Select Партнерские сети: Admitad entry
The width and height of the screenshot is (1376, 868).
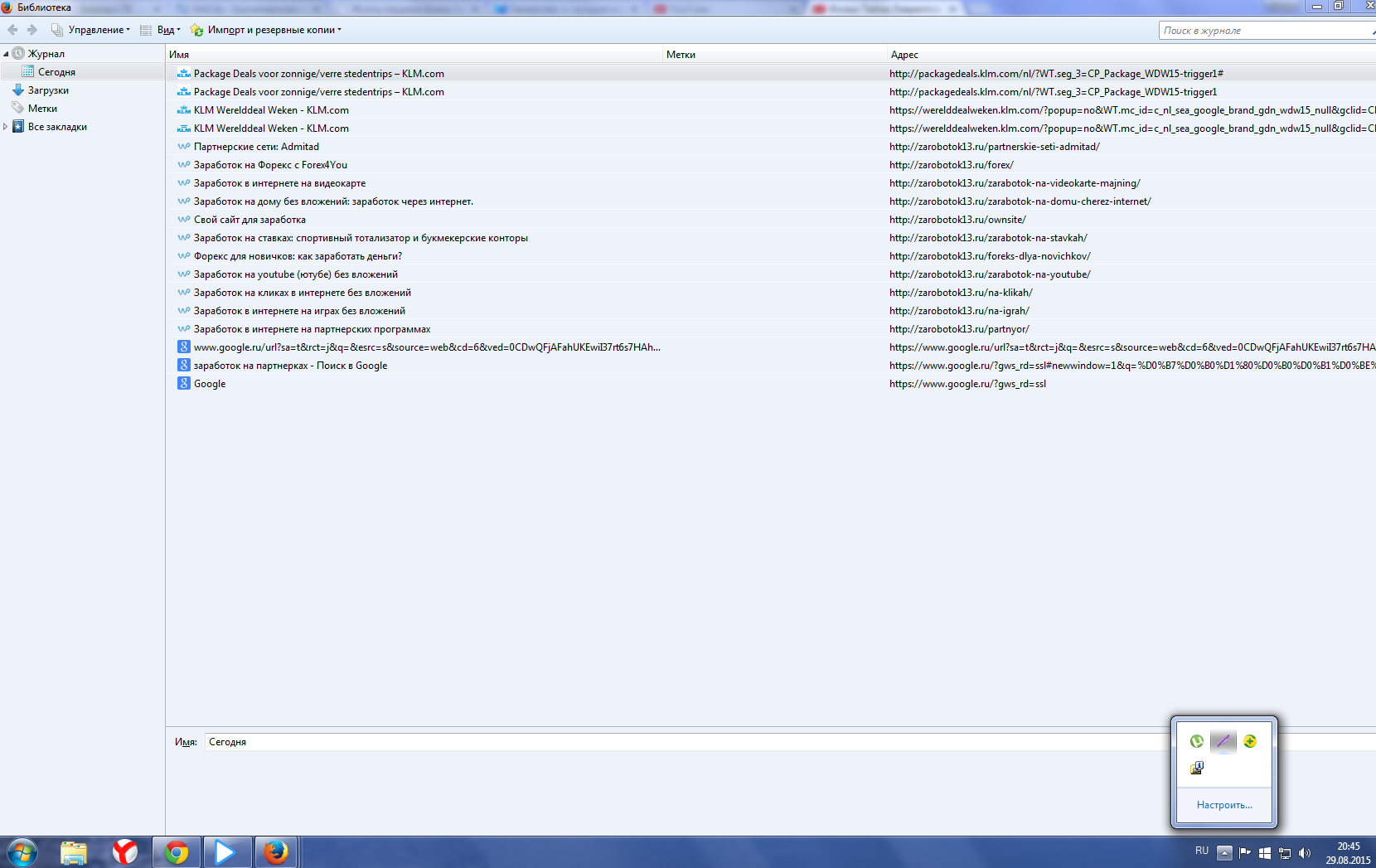pyautogui.click(x=256, y=147)
